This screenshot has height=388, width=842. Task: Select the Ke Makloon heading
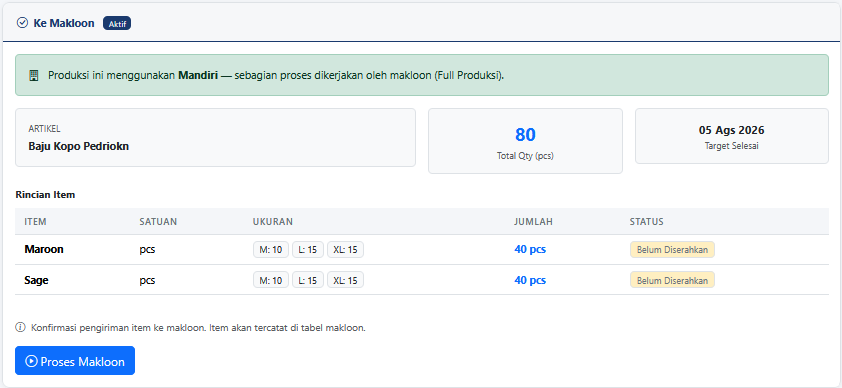(x=63, y=23)
